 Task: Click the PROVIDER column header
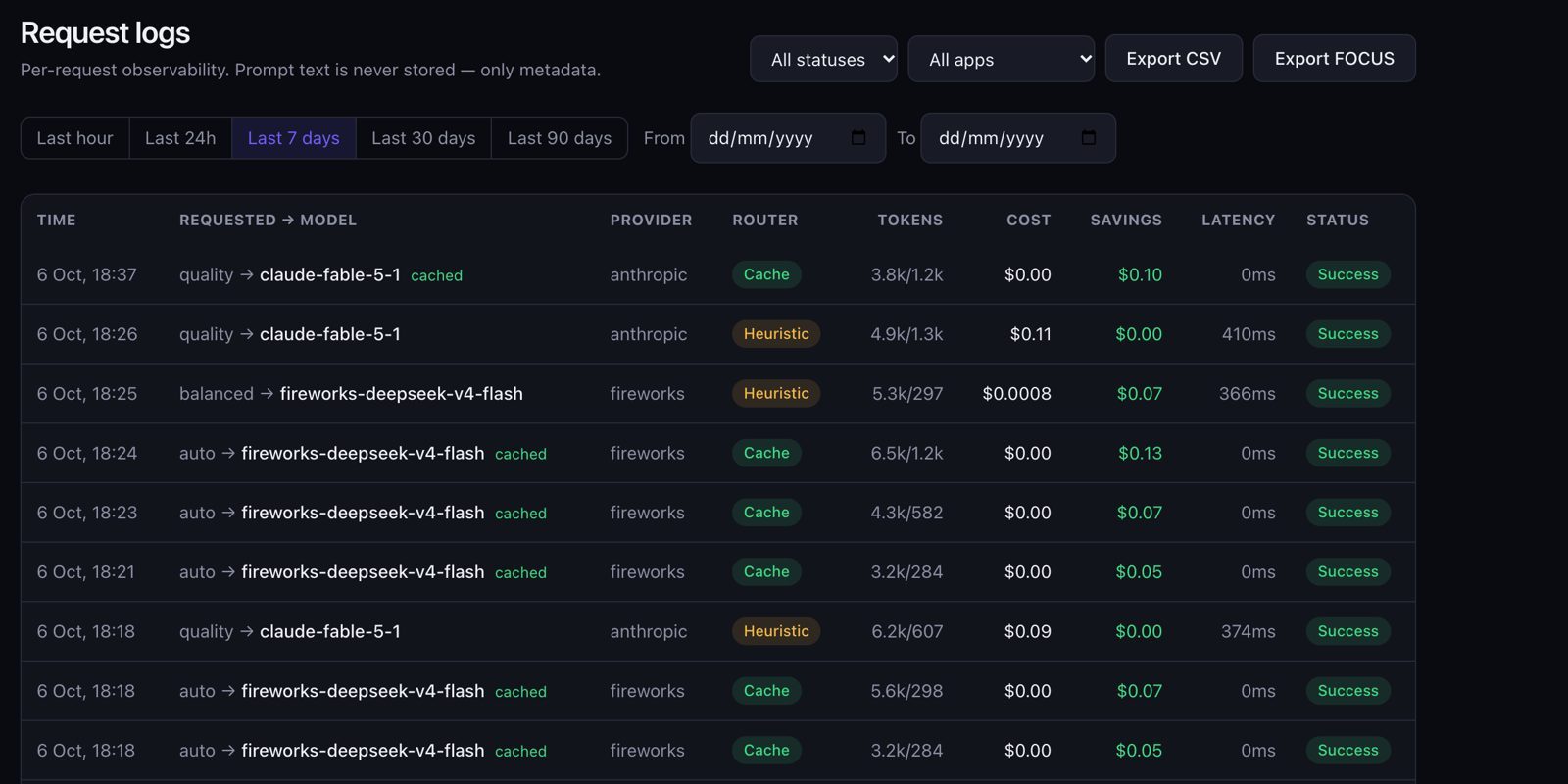[x=651, y=220]
